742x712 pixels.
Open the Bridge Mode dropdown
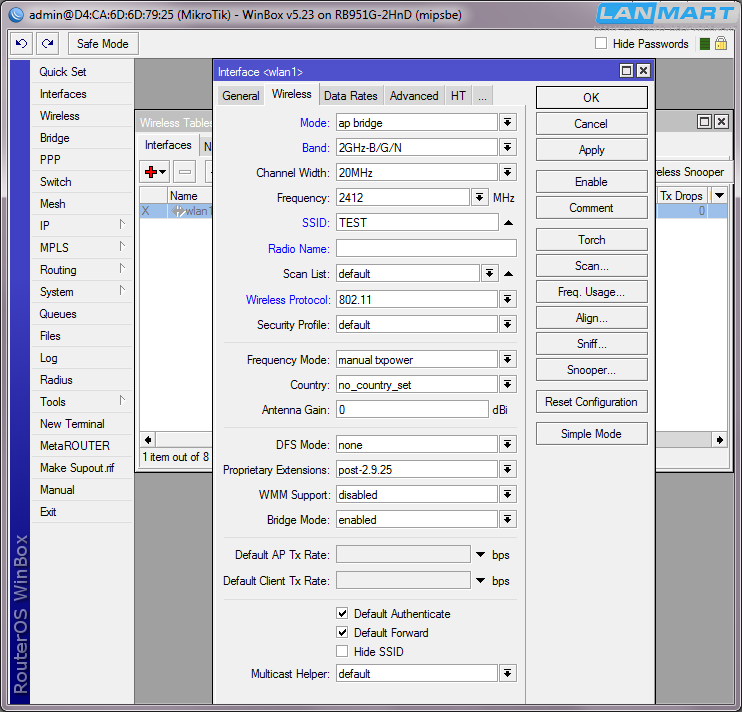pyautogui.click(x=507, y=520)
